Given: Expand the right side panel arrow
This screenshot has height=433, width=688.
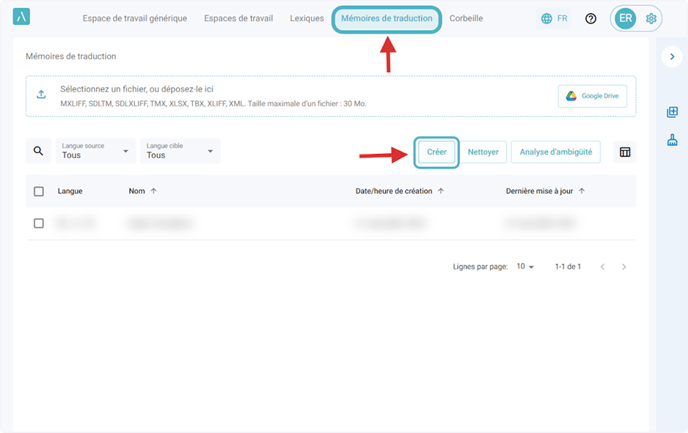Looking at the screenshot, I should (672, 57).
